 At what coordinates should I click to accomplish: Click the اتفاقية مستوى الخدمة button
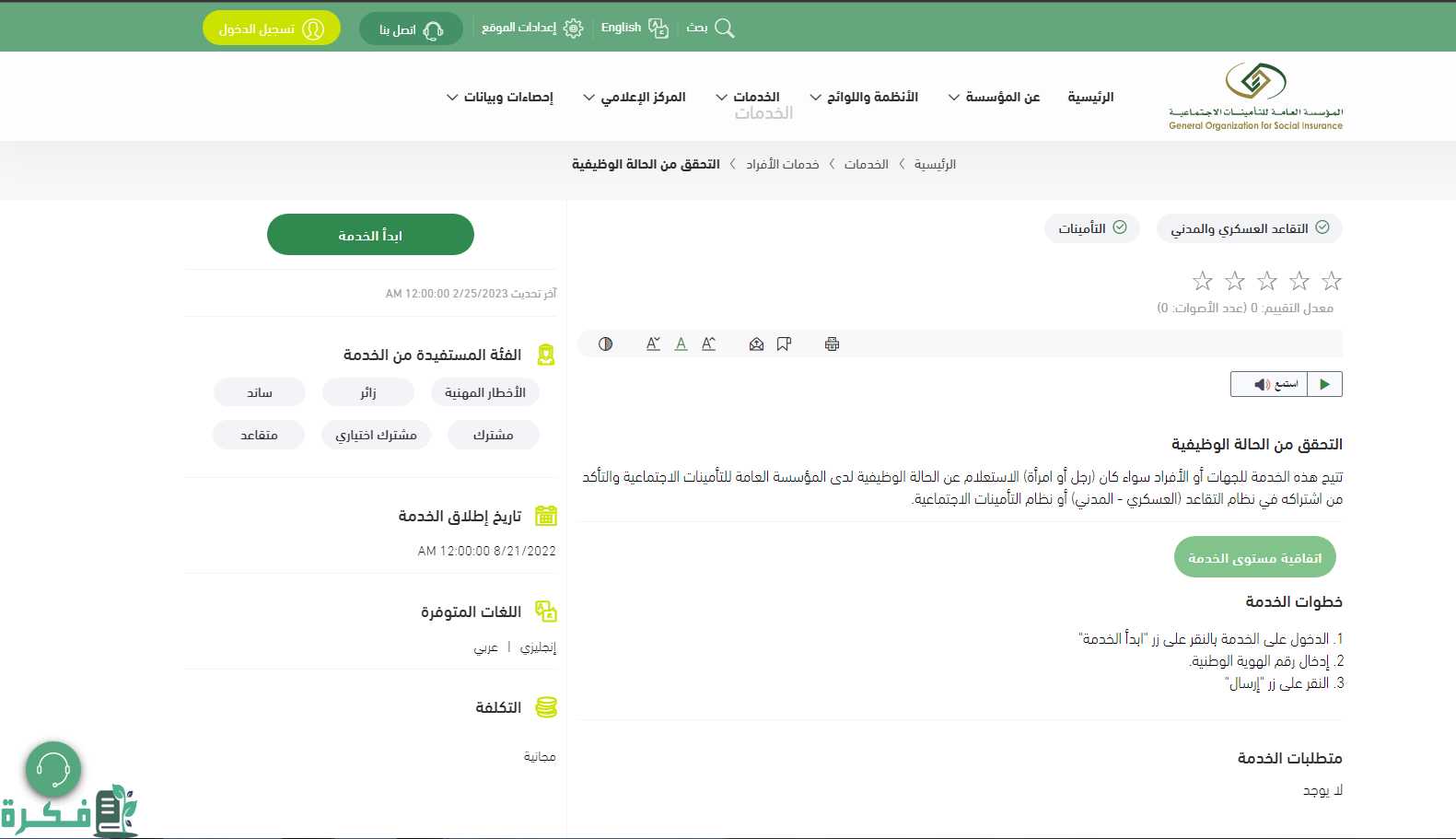1254,557
